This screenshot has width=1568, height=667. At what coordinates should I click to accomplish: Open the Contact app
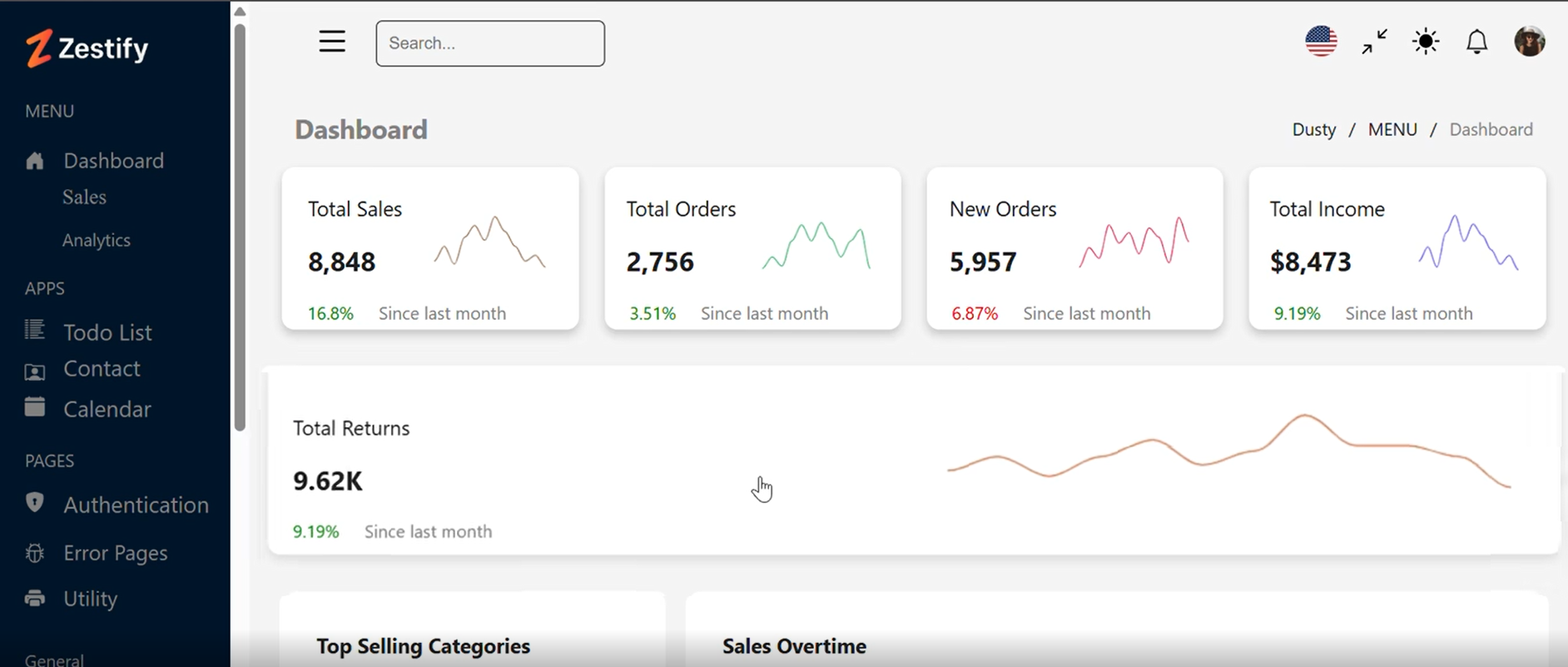point(102,368)
